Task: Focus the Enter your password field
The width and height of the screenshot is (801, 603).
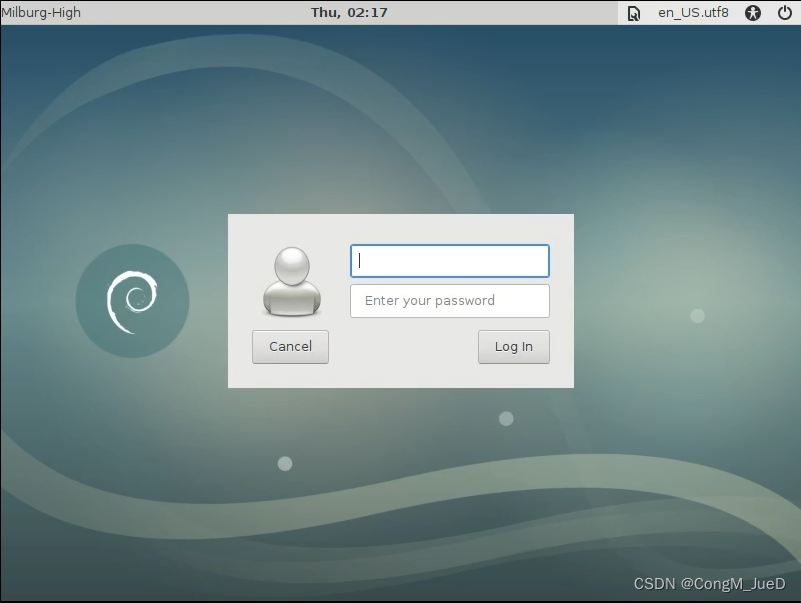Action: 450,301
